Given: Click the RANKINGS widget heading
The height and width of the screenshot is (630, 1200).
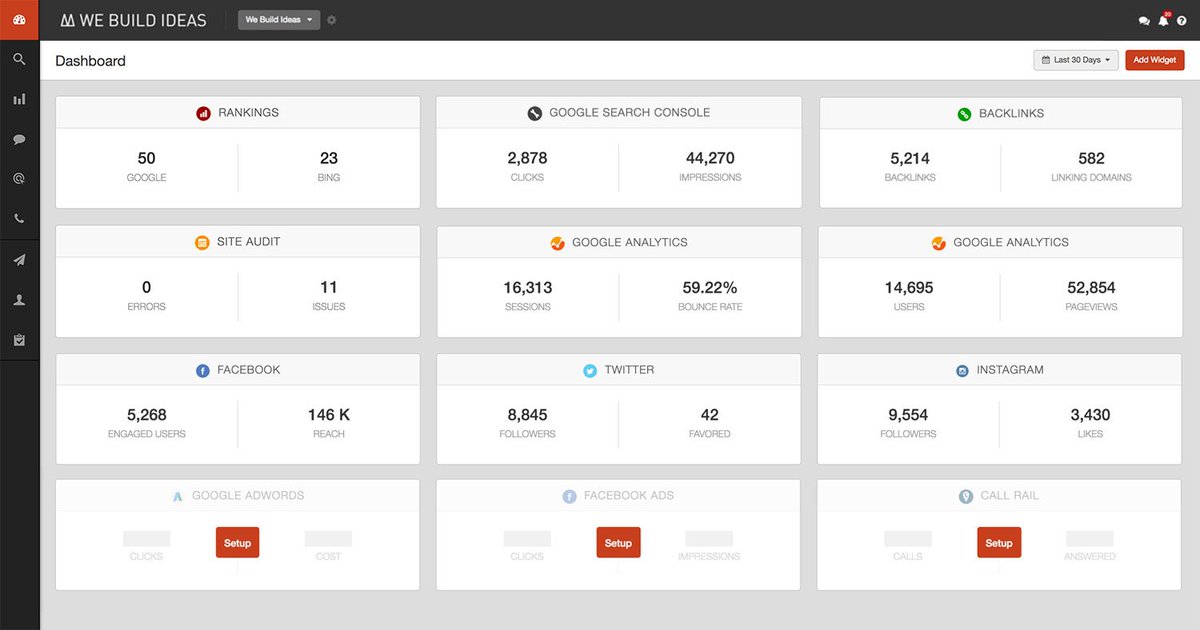Looking at the screenshot, I should pos(249,113).
